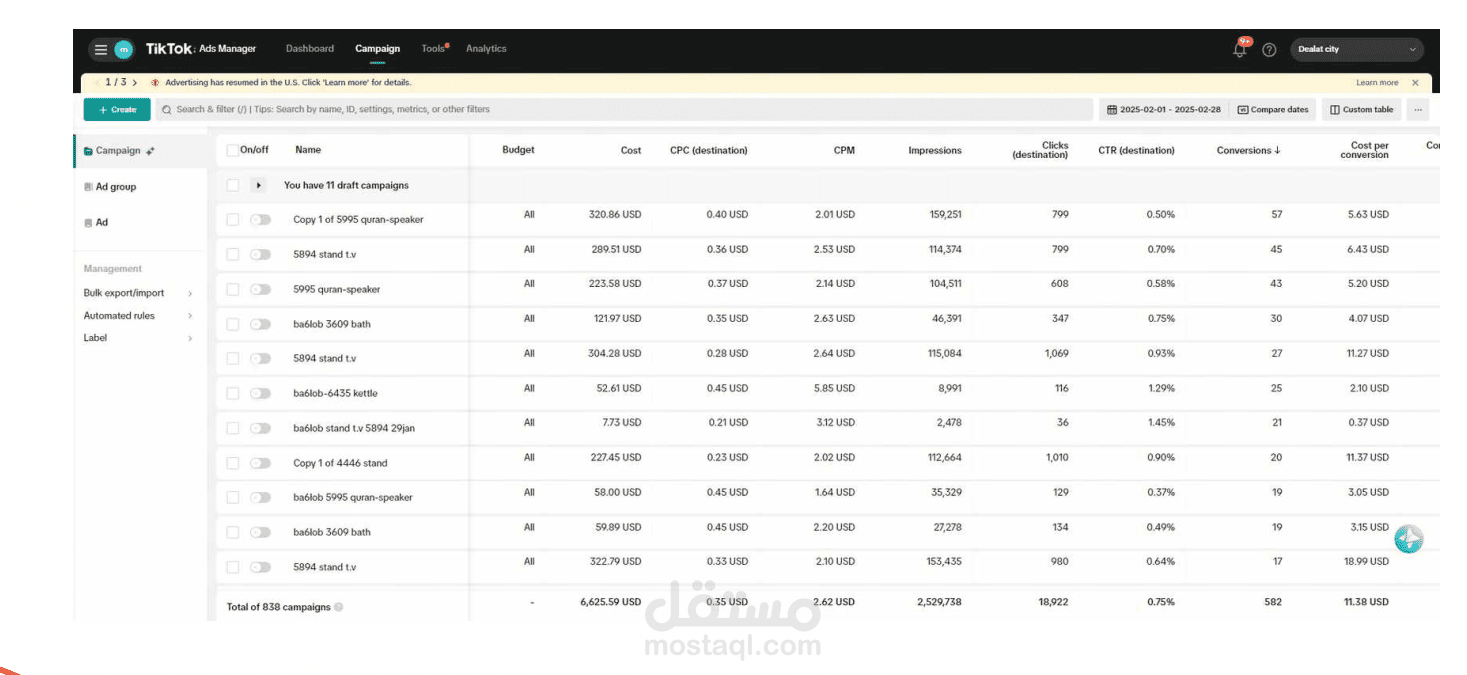
Task: Toggle on ba6lob 5995 quran-speaker campaign
Action: tap(260, 498)
